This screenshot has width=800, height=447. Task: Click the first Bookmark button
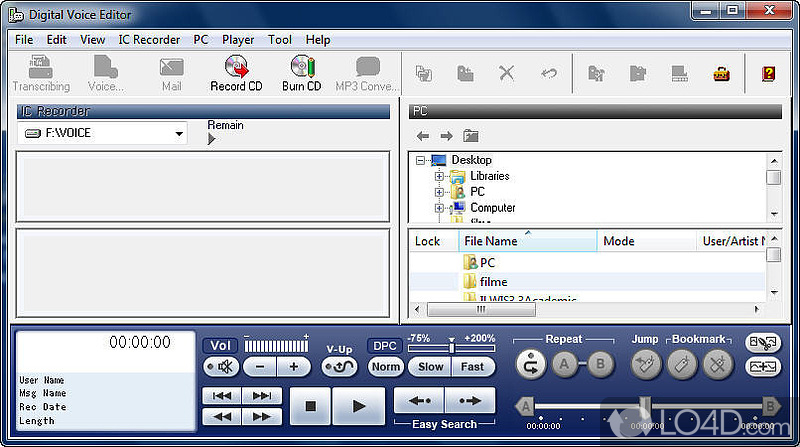point(682,364)
